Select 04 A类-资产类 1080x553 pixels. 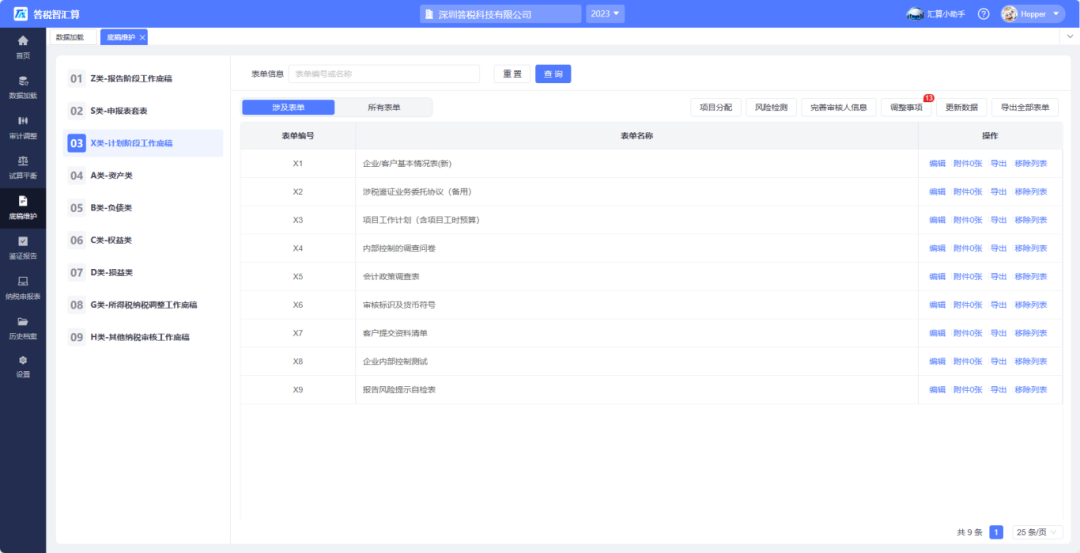(x=143, y=176)
